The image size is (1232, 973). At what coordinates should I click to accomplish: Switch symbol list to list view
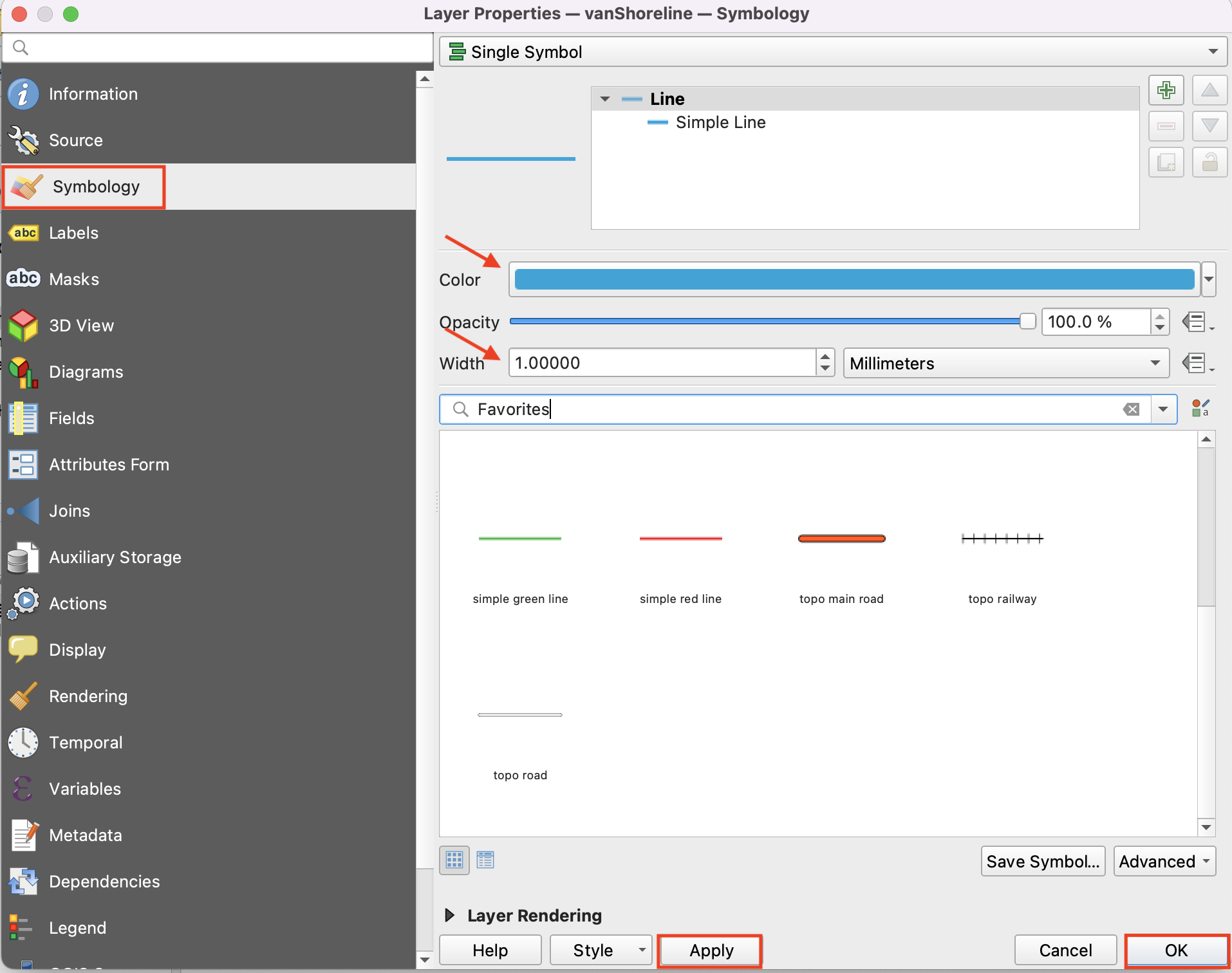click(x=485, y=860)
